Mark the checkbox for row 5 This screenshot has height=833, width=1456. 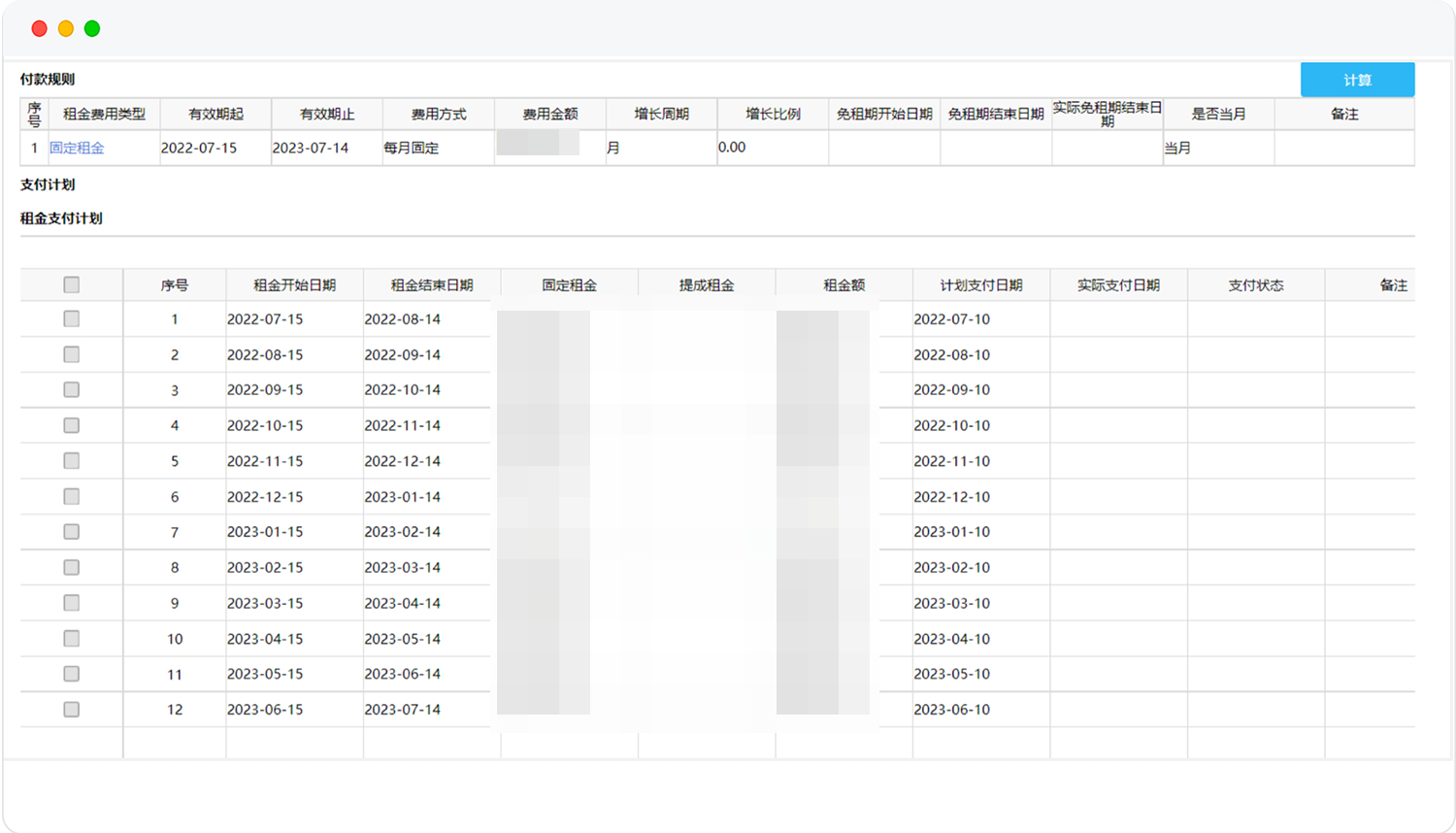[71, 460]
